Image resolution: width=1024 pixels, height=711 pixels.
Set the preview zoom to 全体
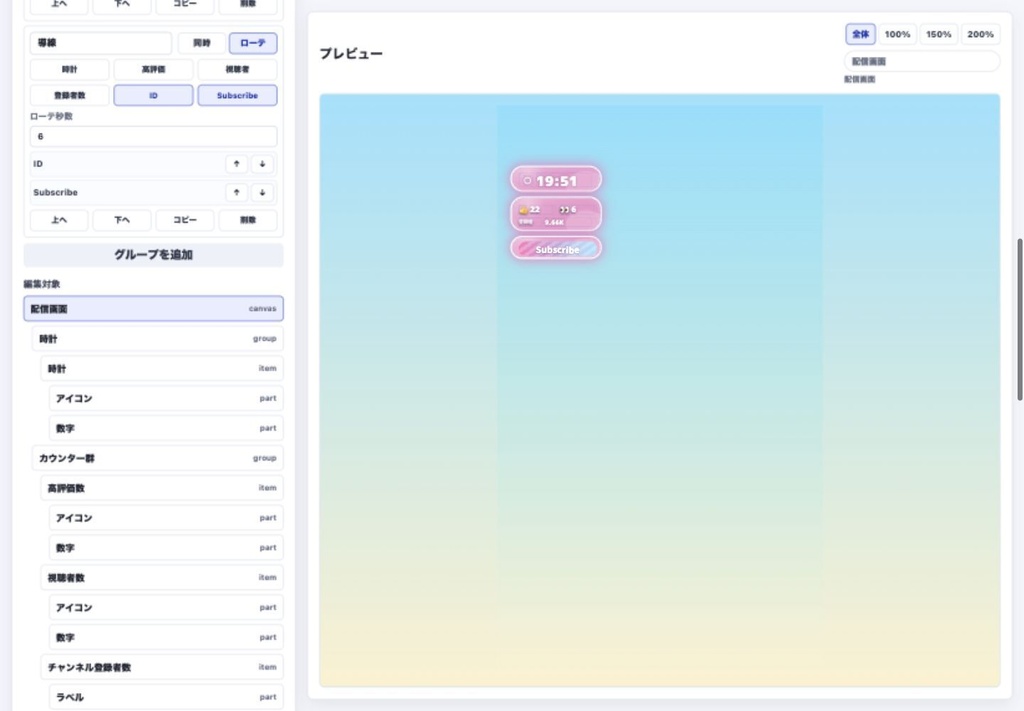tap(860, 34)
